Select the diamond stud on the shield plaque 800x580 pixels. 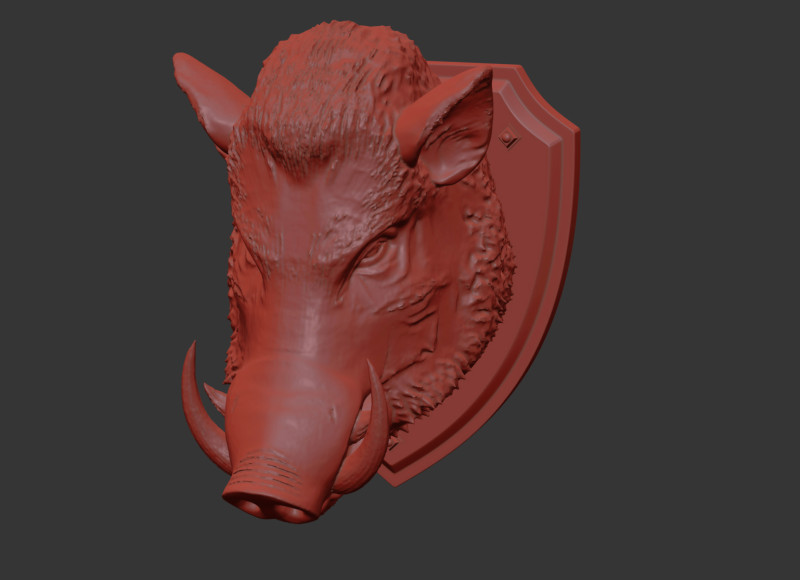[x=511, y=140]
